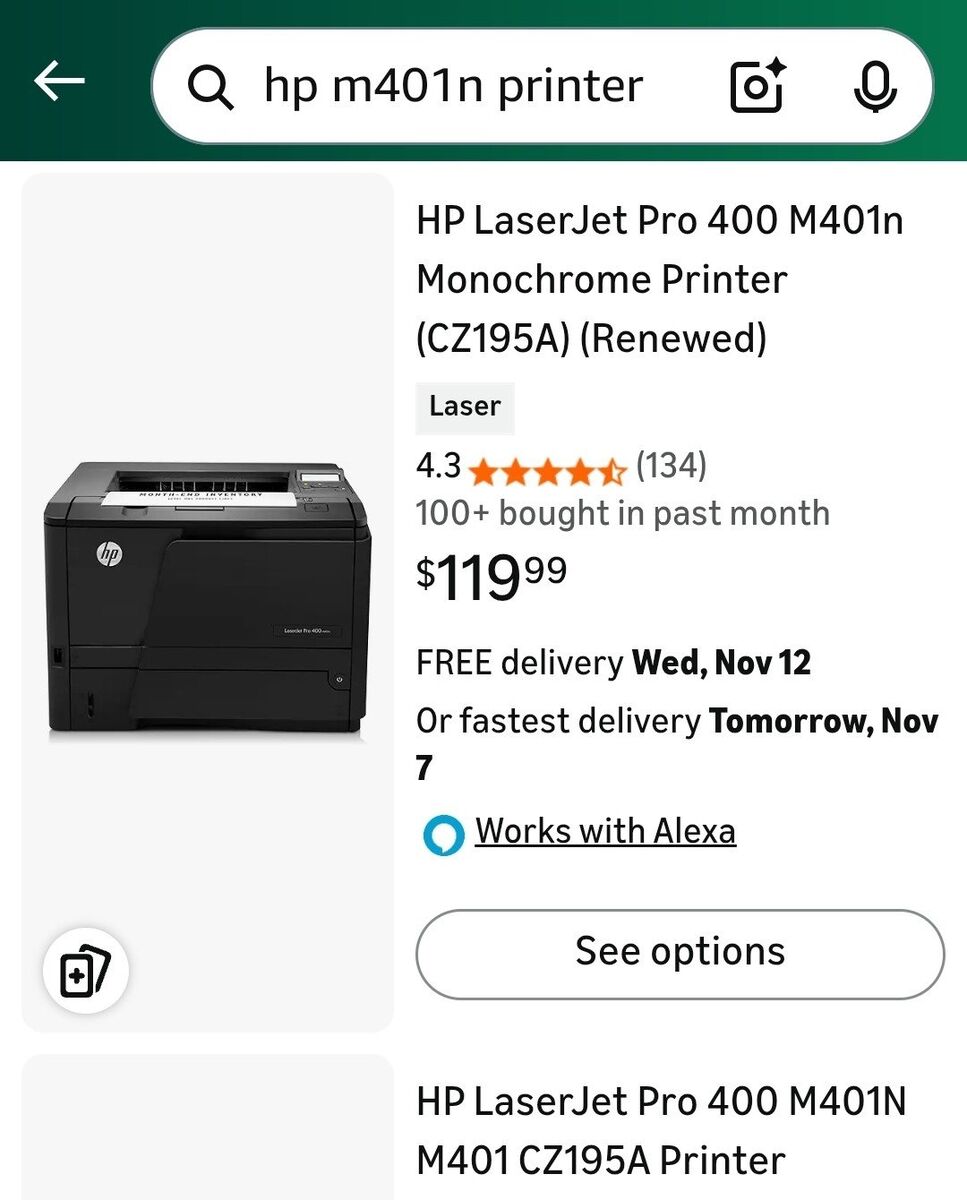Open camera lens visual search
The height and width of the screenshot is (1200, 967).
758,87
